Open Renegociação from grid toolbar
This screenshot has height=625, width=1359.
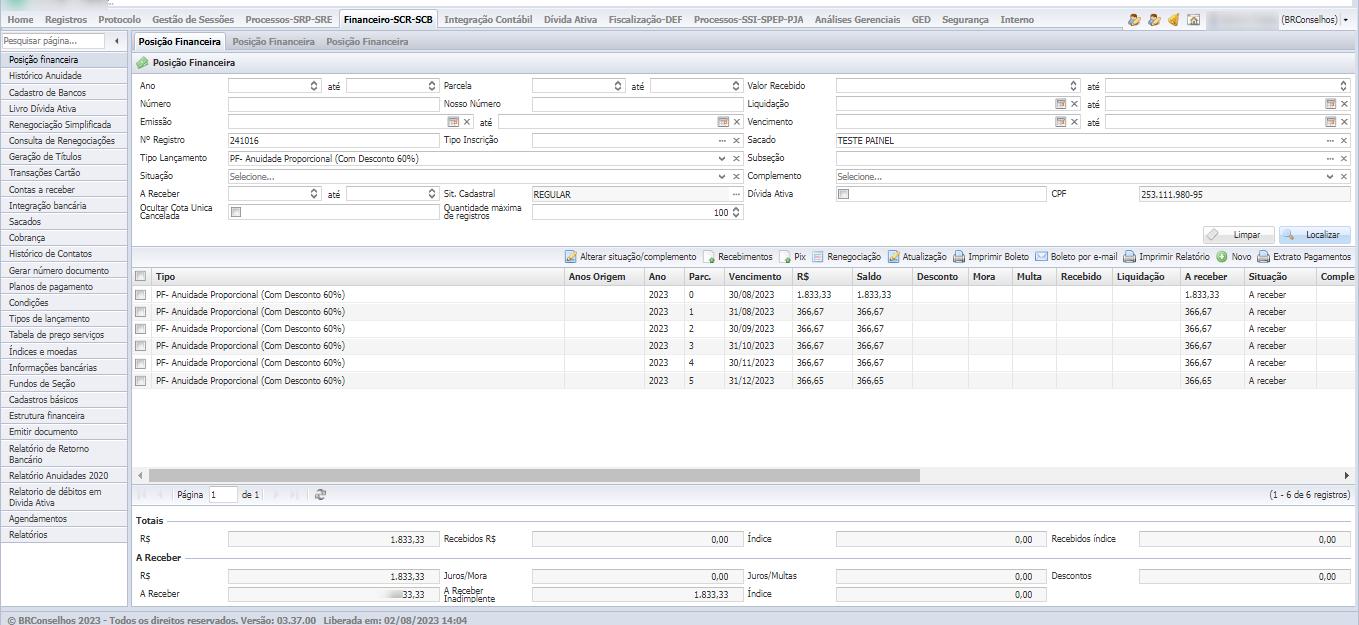846,257
